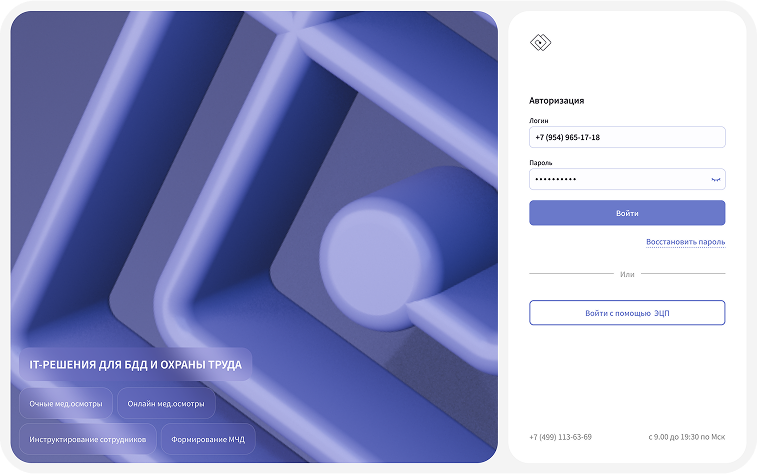The height and width of the screenshot is (474, 757).
Task: Click the Пароль field label
Action: pyautogui.click(x=541, y=162)
